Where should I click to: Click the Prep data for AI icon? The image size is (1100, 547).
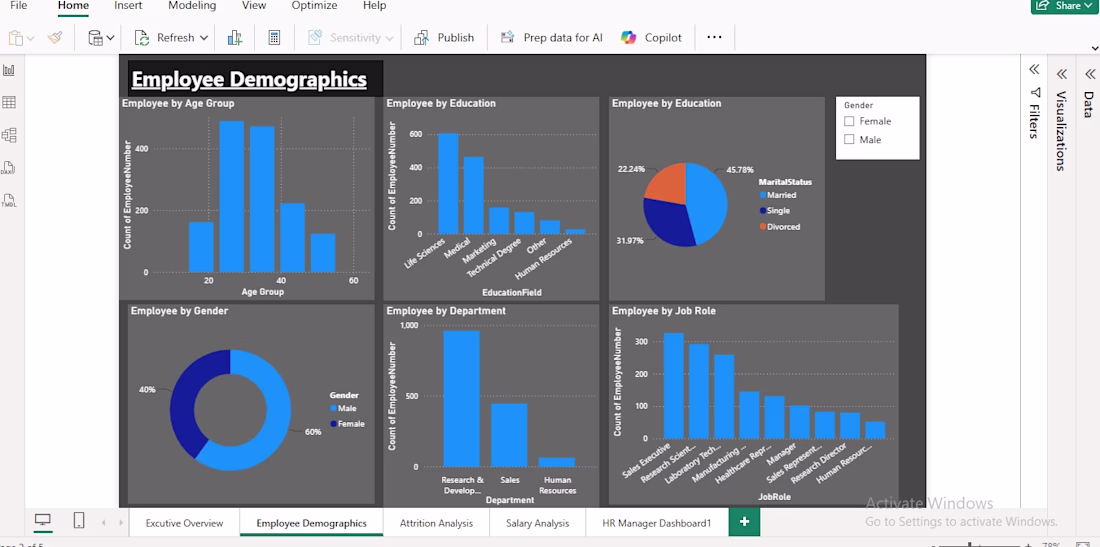[507, 38]
